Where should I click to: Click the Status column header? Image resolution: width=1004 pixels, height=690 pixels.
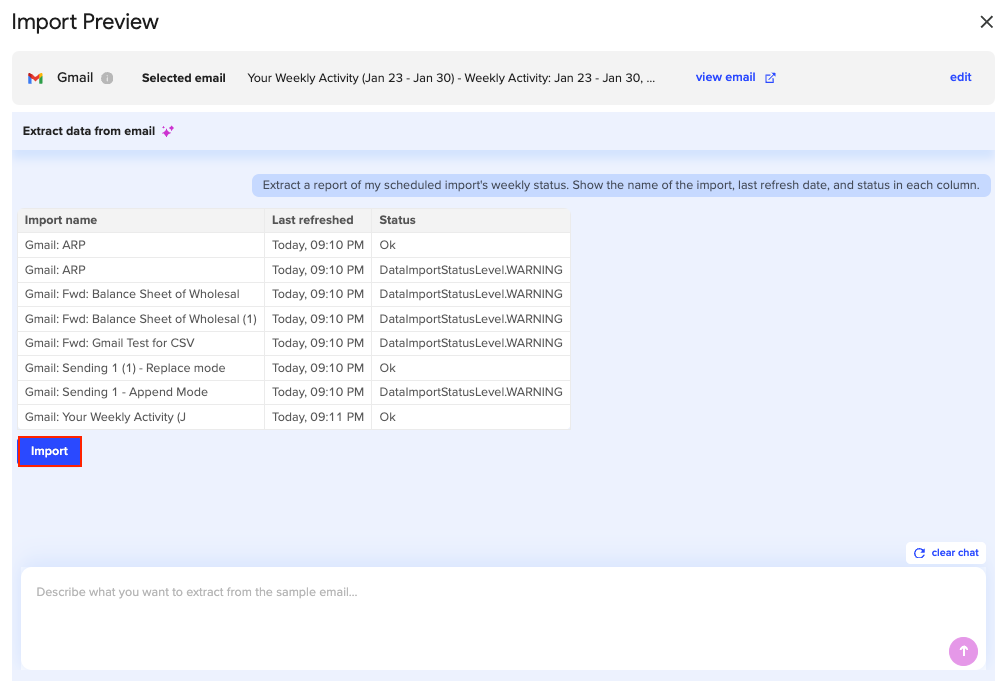click(x=398, y=220)
